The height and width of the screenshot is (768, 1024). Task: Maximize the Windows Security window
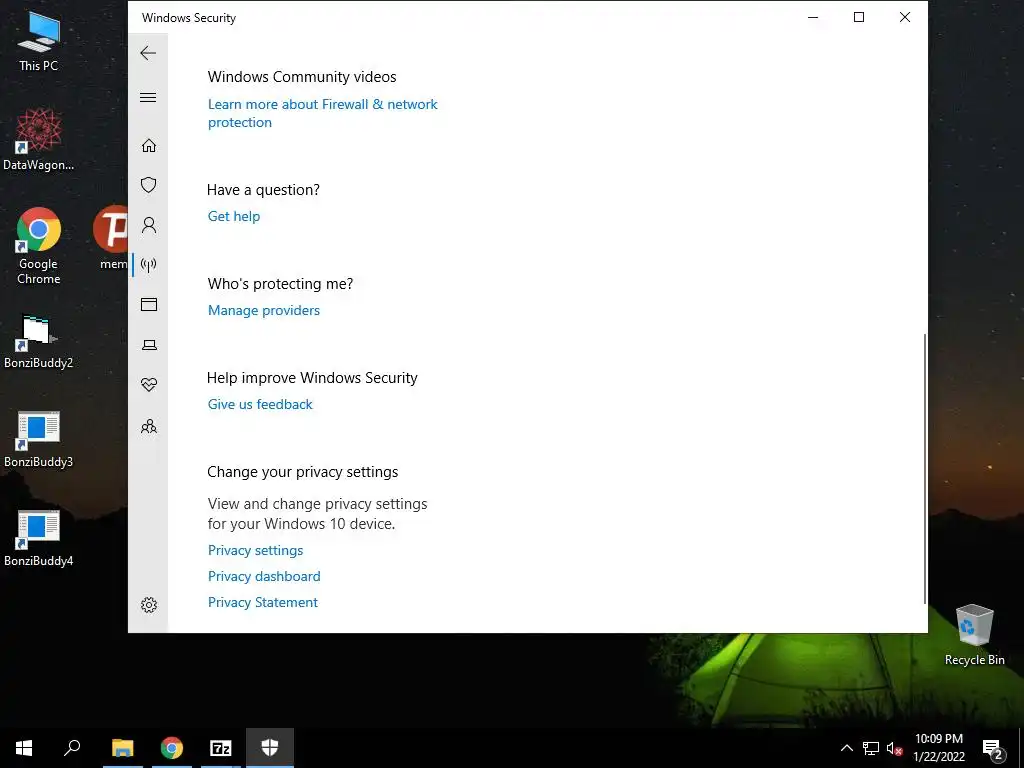pyautogui.click(x=859, y=17)
